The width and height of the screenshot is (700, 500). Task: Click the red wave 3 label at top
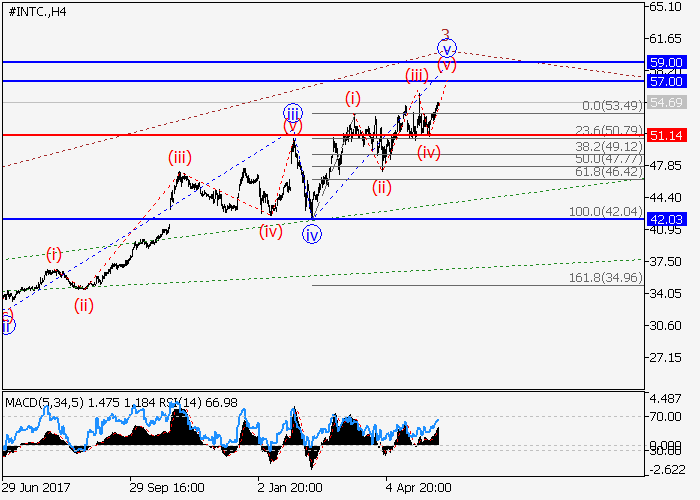pyautogui.click(x=446, y=33)
